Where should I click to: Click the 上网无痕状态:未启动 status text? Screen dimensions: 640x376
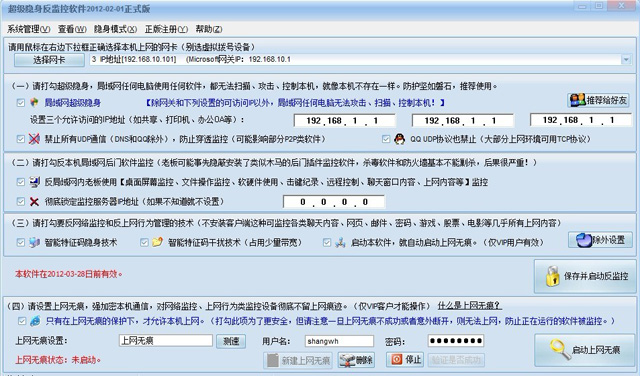click(58, 360)
